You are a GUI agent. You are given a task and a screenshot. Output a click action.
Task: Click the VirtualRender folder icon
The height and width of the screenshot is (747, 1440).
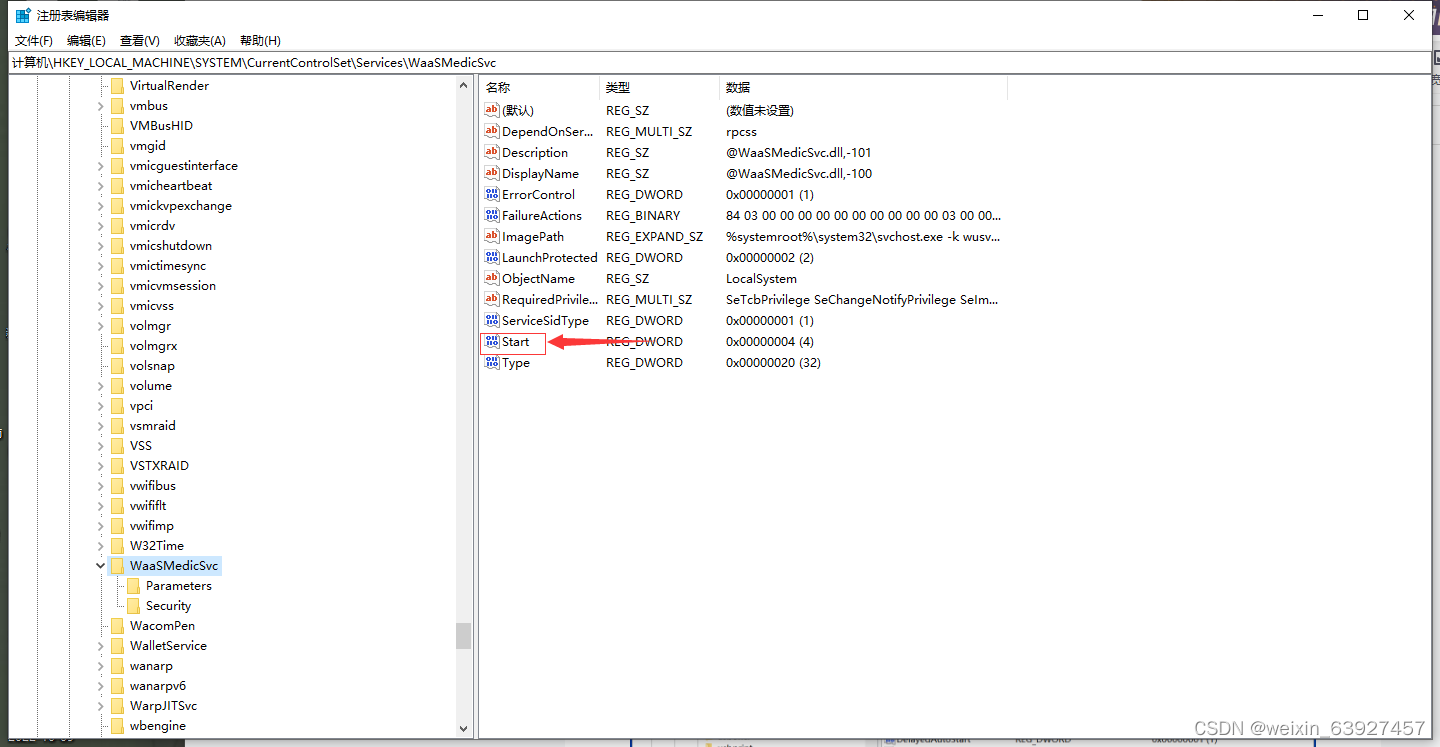click(x=117, y=86)
